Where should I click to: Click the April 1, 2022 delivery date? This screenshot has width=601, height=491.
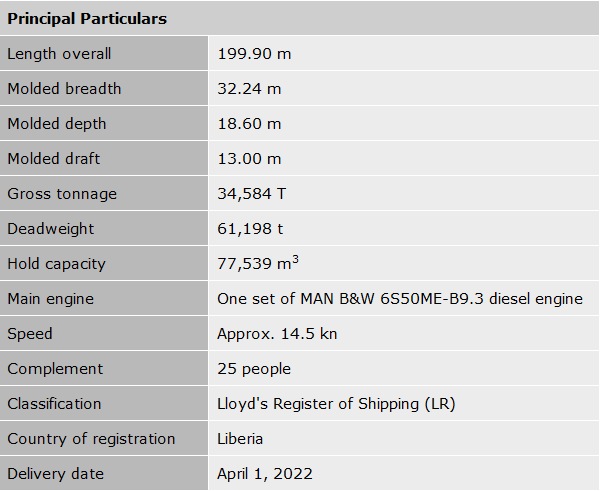click(264, 474)
